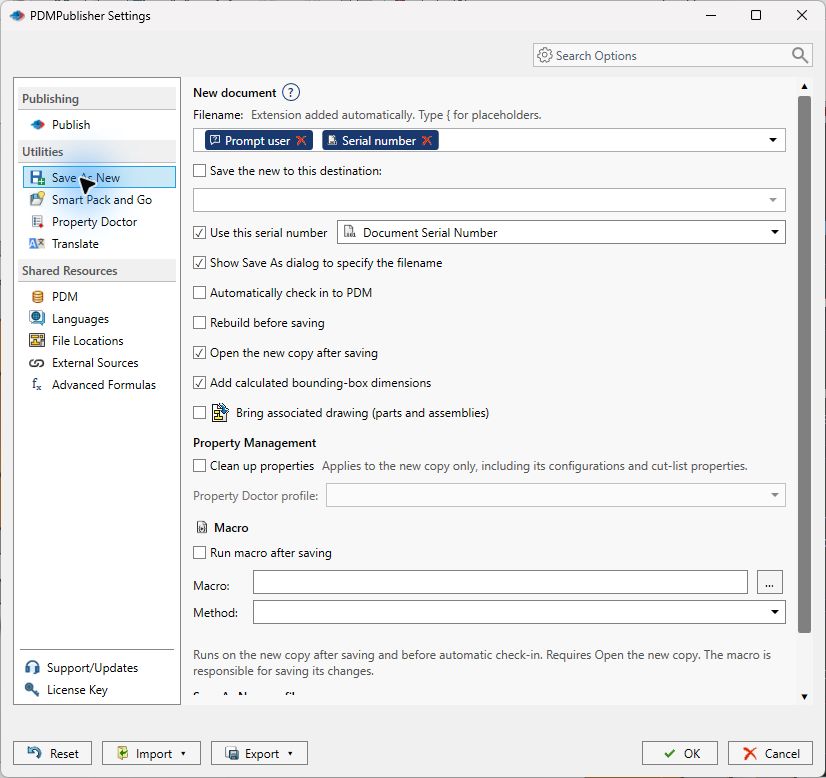
Task: Click the vertical scrollbar thumb
Action: pos(804,364)
